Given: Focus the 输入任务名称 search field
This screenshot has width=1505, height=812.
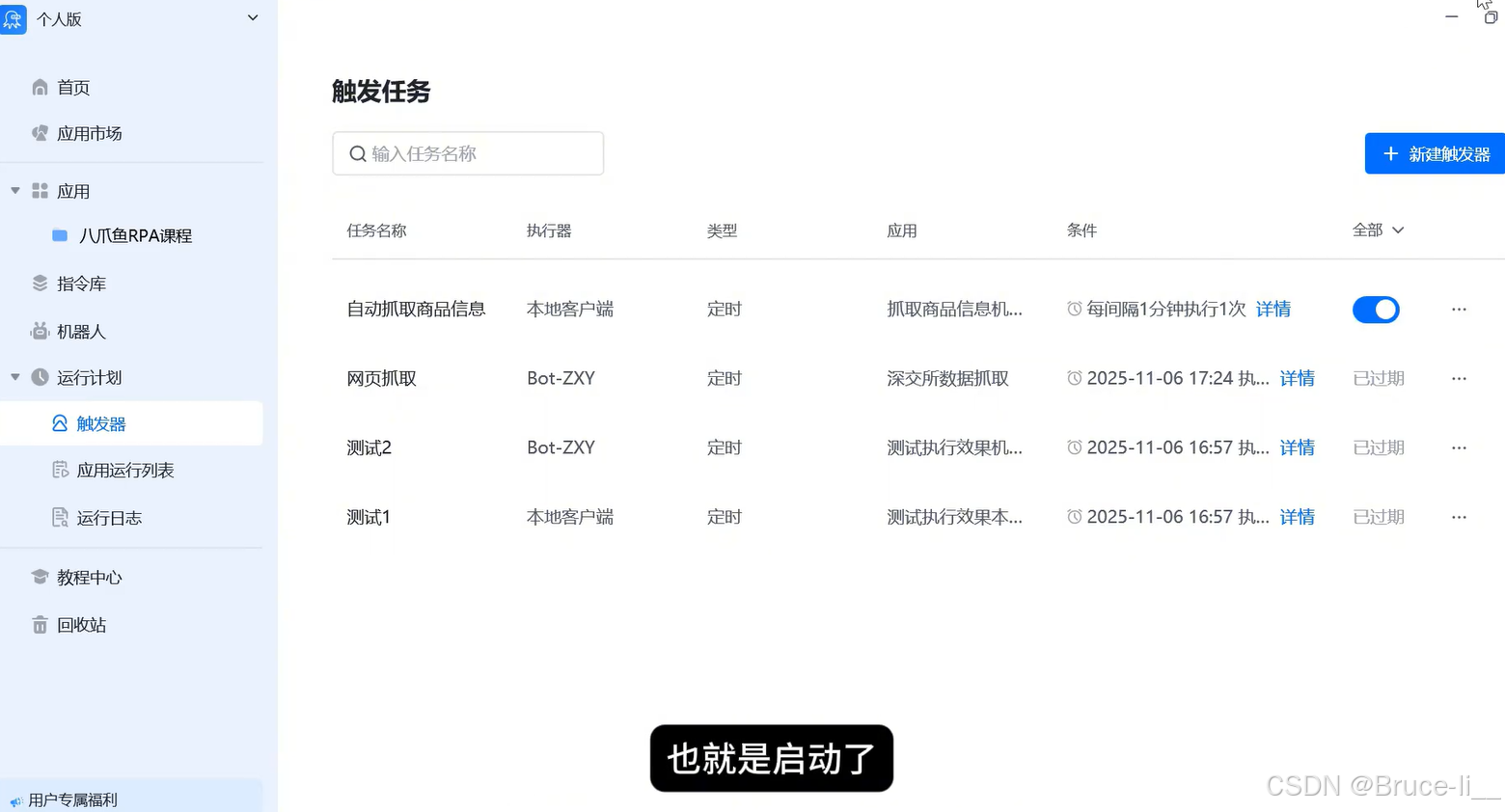Looking at the screenshot, I should click(468, 153).
